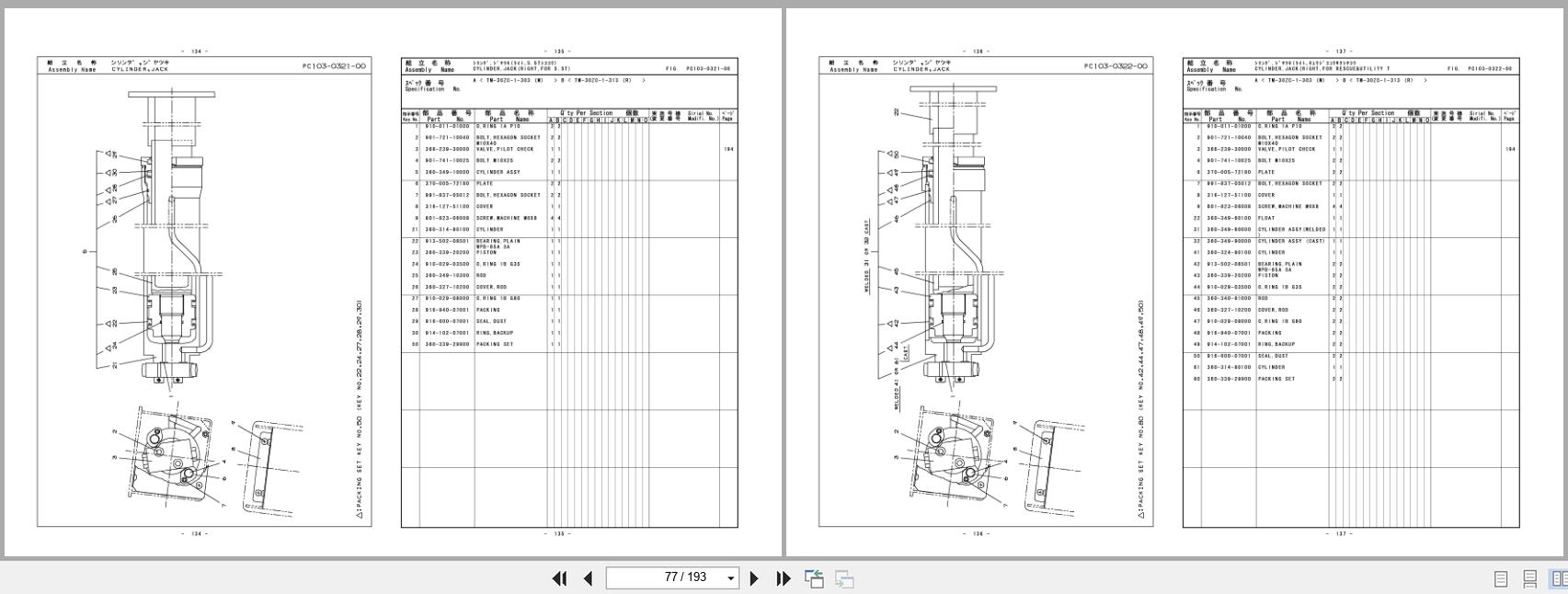The width and height of the screenshot is (1568, 594).
Task: Click the PC103-0322-00 figure code on page 136
Action: (1116, 66)
